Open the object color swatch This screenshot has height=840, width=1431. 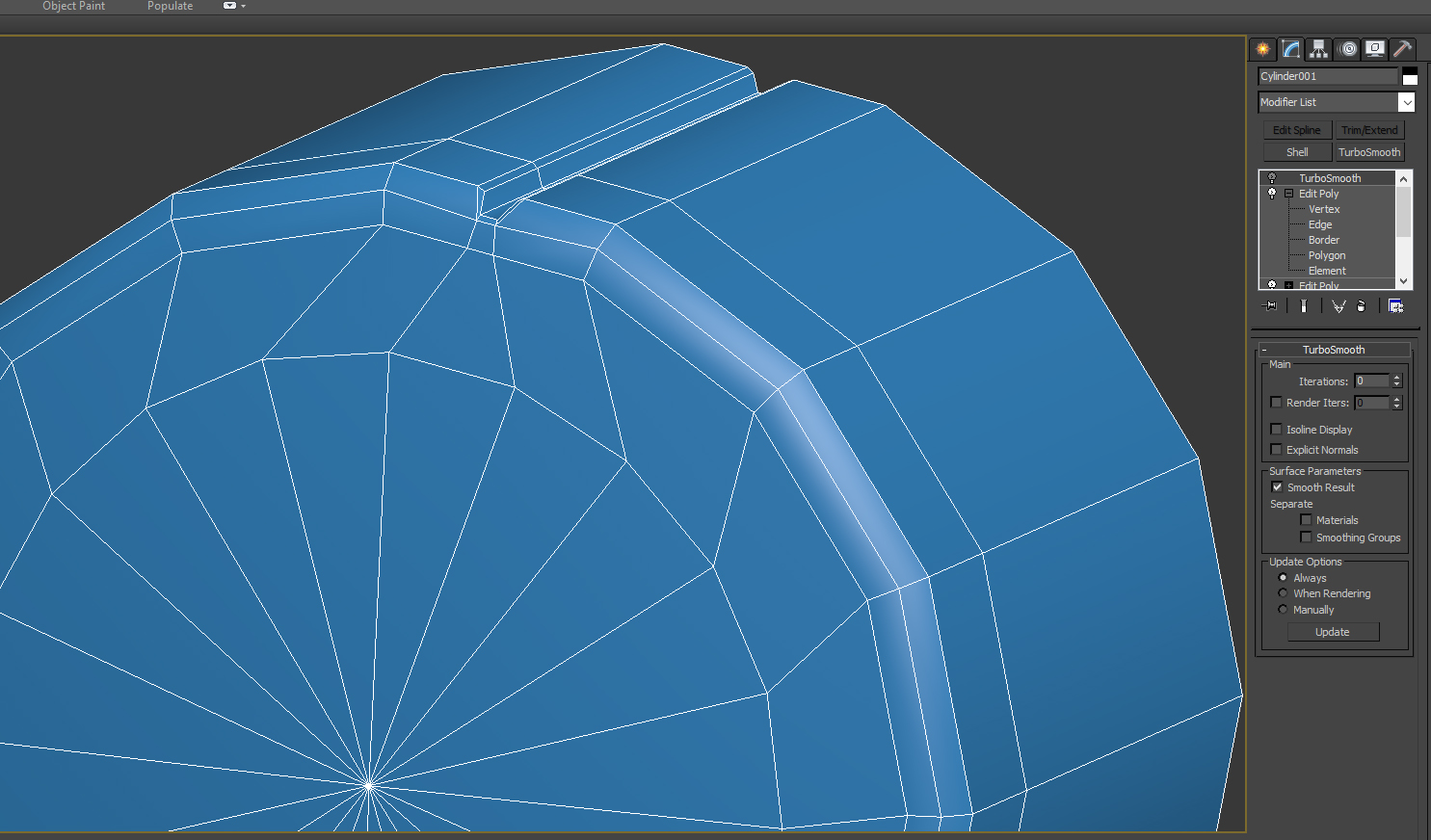tap(1410, 77)
